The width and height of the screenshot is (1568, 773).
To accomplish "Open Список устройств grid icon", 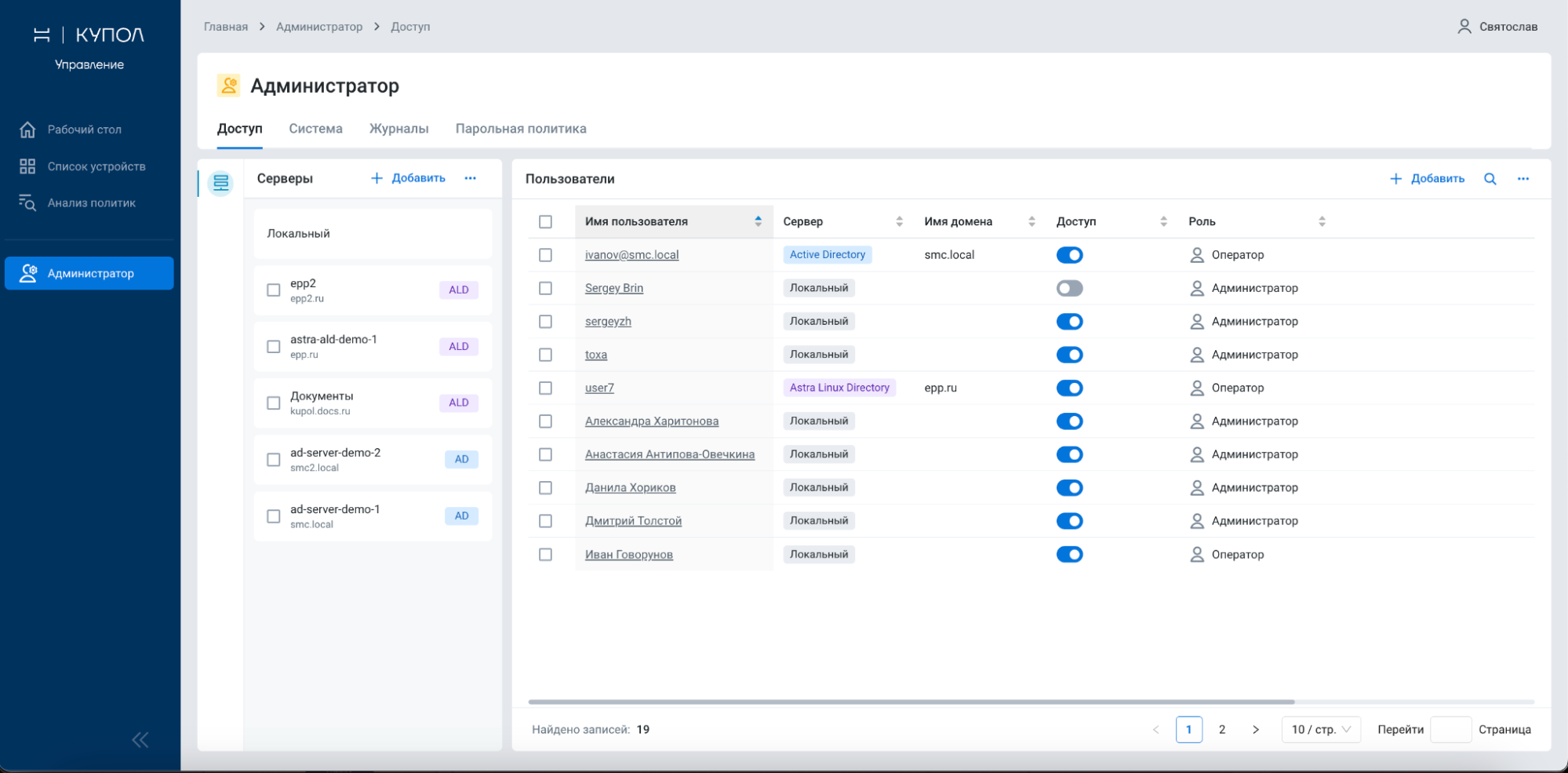I will pos(27,166).
